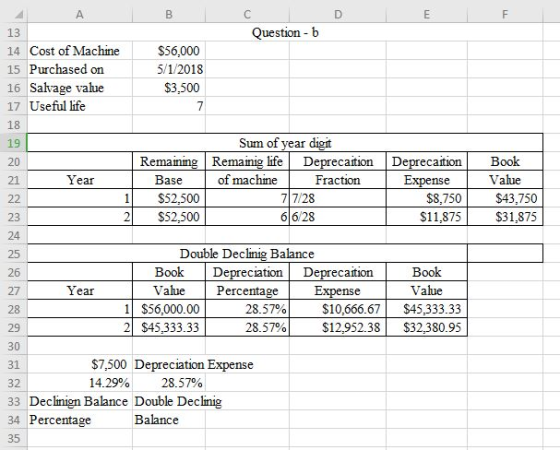560x450 pixels.
Task: Select column D header
Action: pyautogui.click(x=338, y=15)
